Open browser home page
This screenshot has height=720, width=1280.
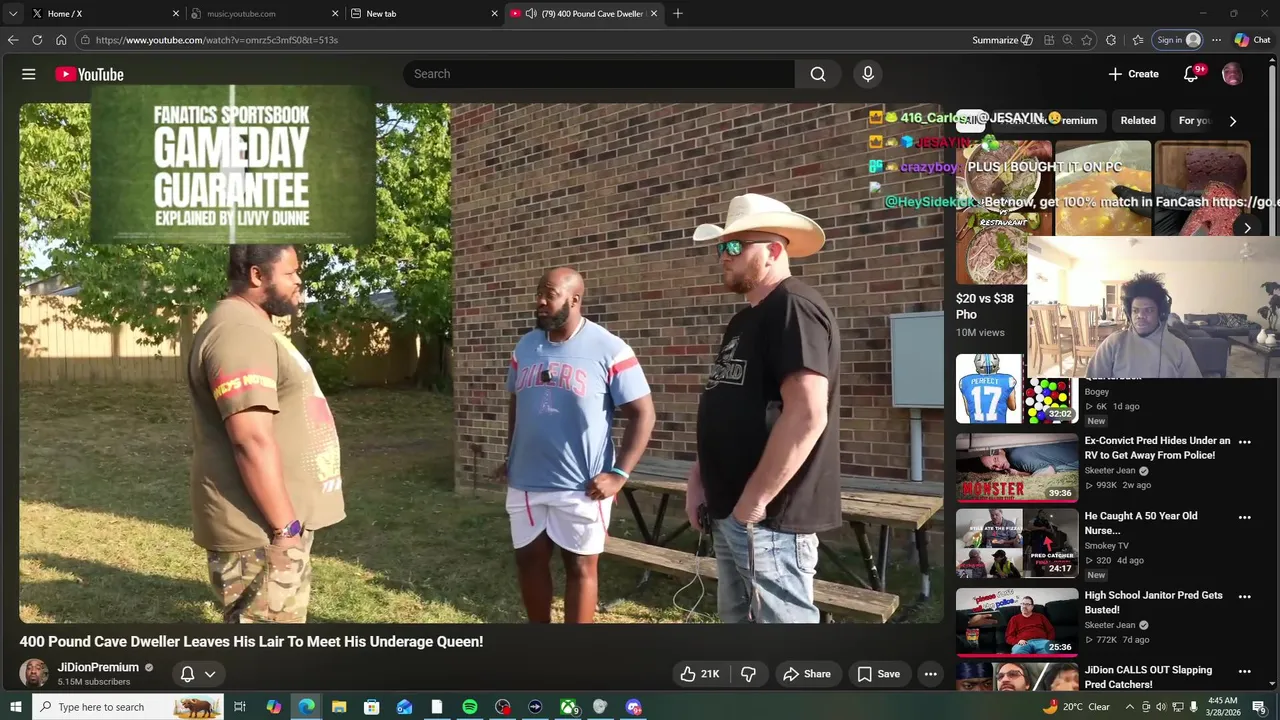click(x=61, y=40)
